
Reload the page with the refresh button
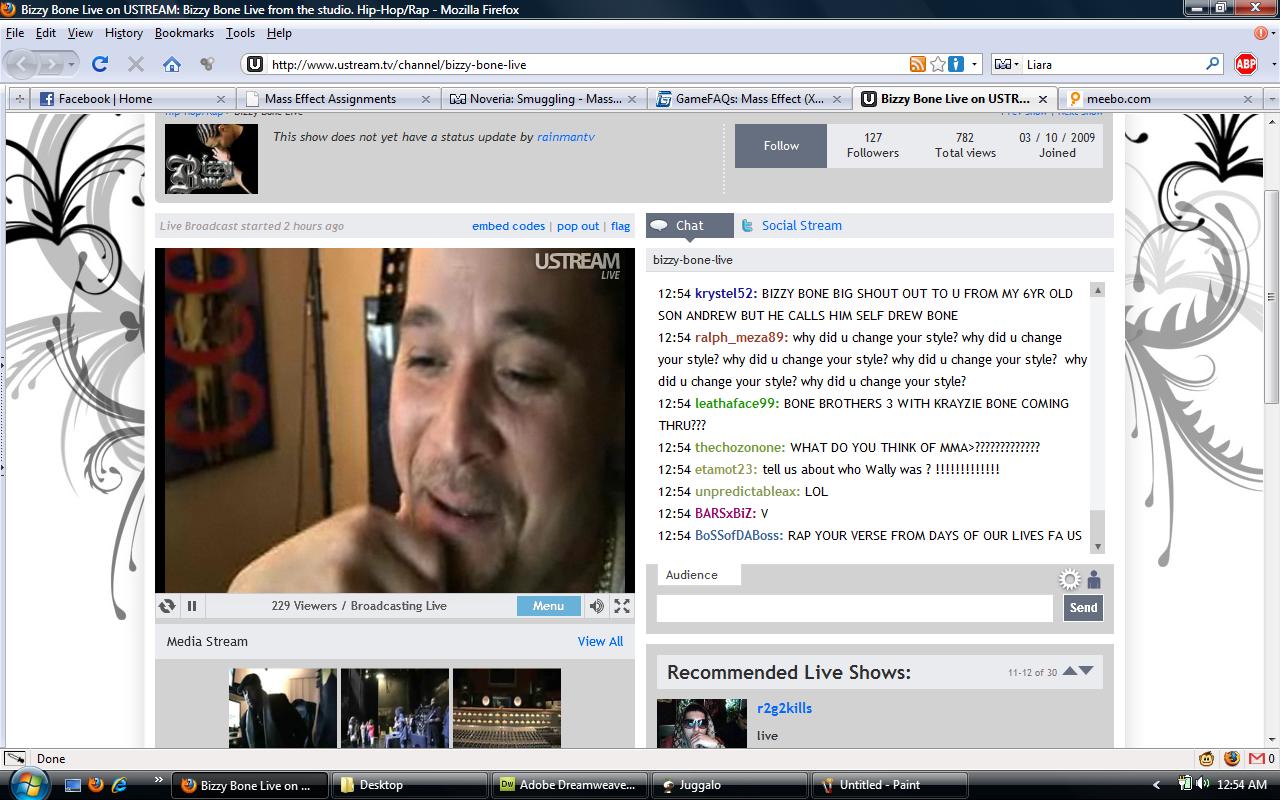coord(100,64)
